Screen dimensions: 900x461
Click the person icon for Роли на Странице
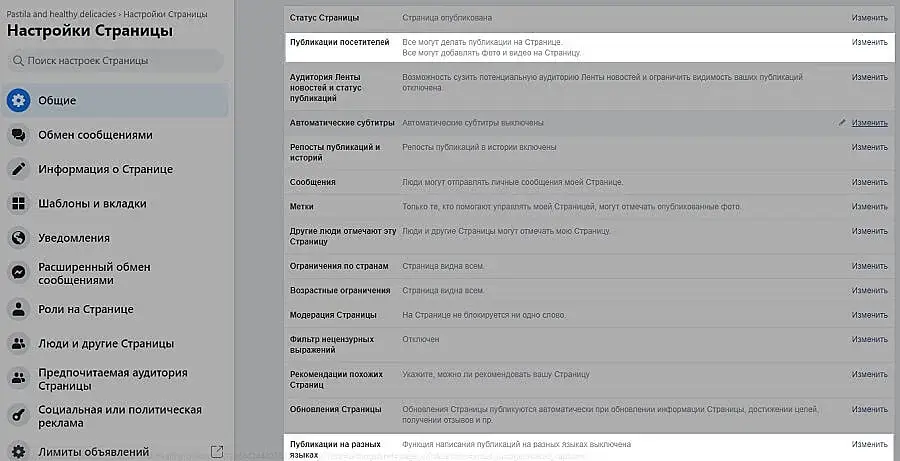pos(18,309)
